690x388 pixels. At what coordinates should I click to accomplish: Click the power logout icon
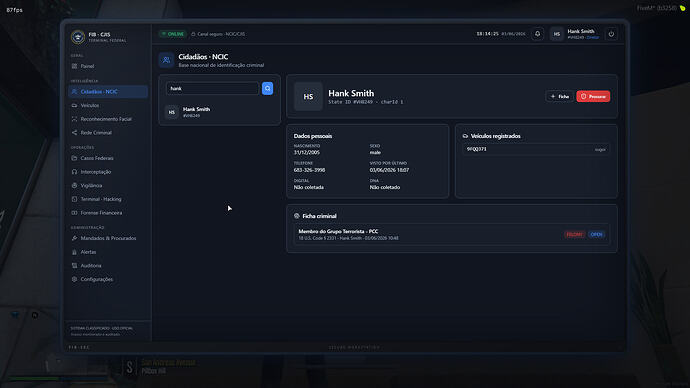point(611,34)
